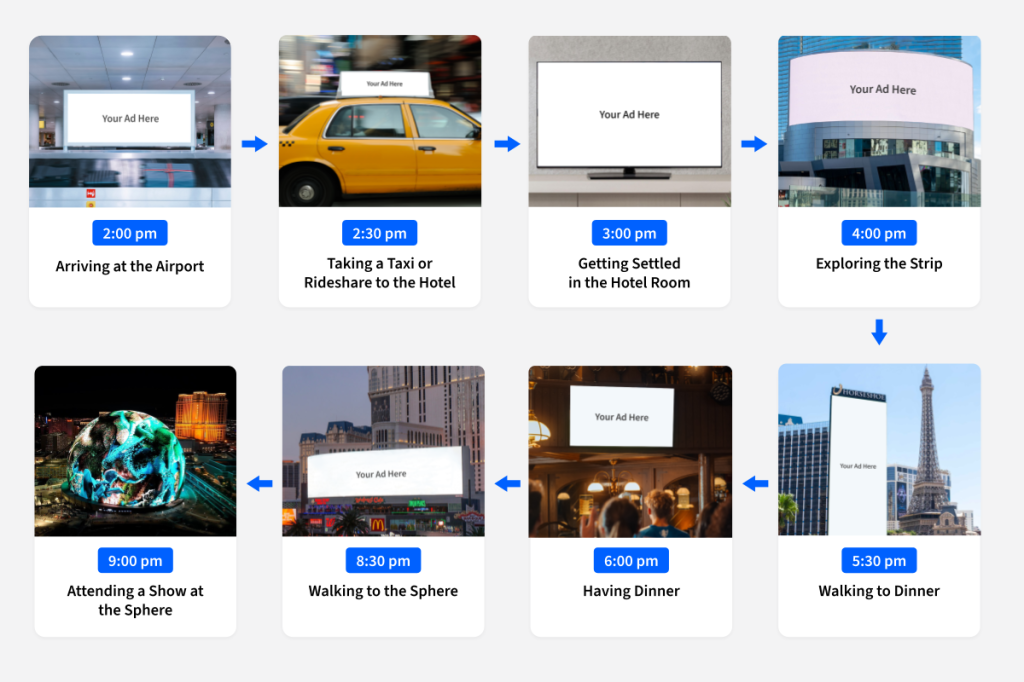Open the glowing Sphere at night image

point(135,450)
